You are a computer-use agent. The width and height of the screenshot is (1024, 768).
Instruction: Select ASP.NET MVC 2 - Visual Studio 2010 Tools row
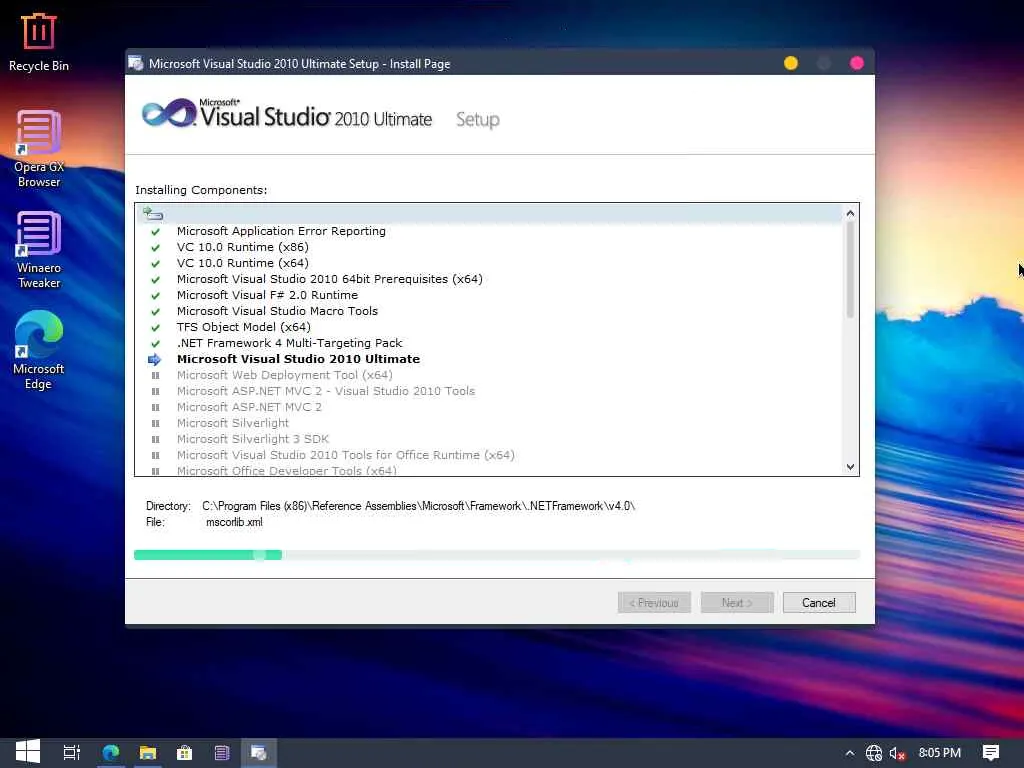325,391
